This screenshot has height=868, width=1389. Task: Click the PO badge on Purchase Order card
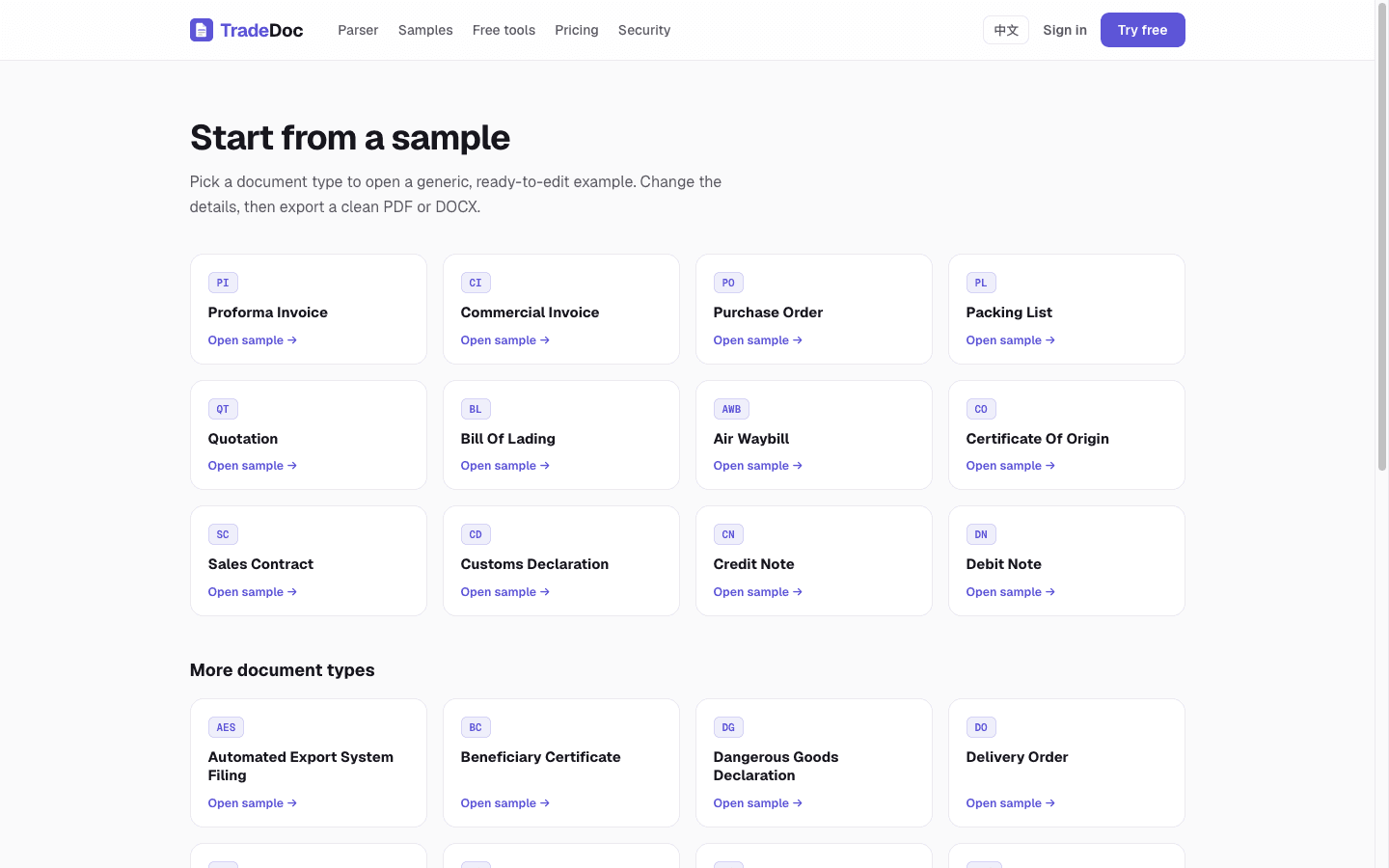[x=728, y=283]
